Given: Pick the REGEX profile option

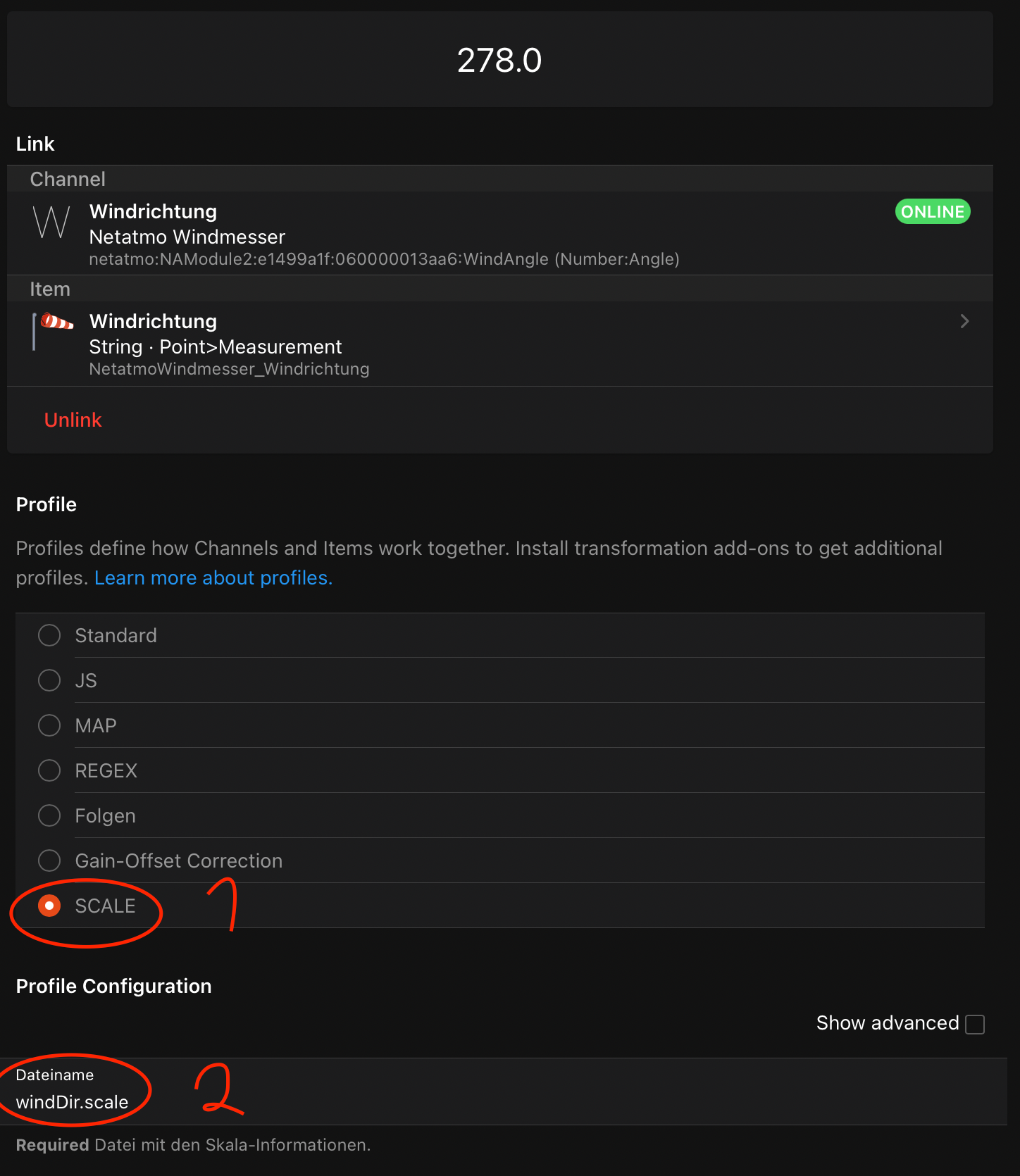Looking at the screenshot, I should pos(49,770).
